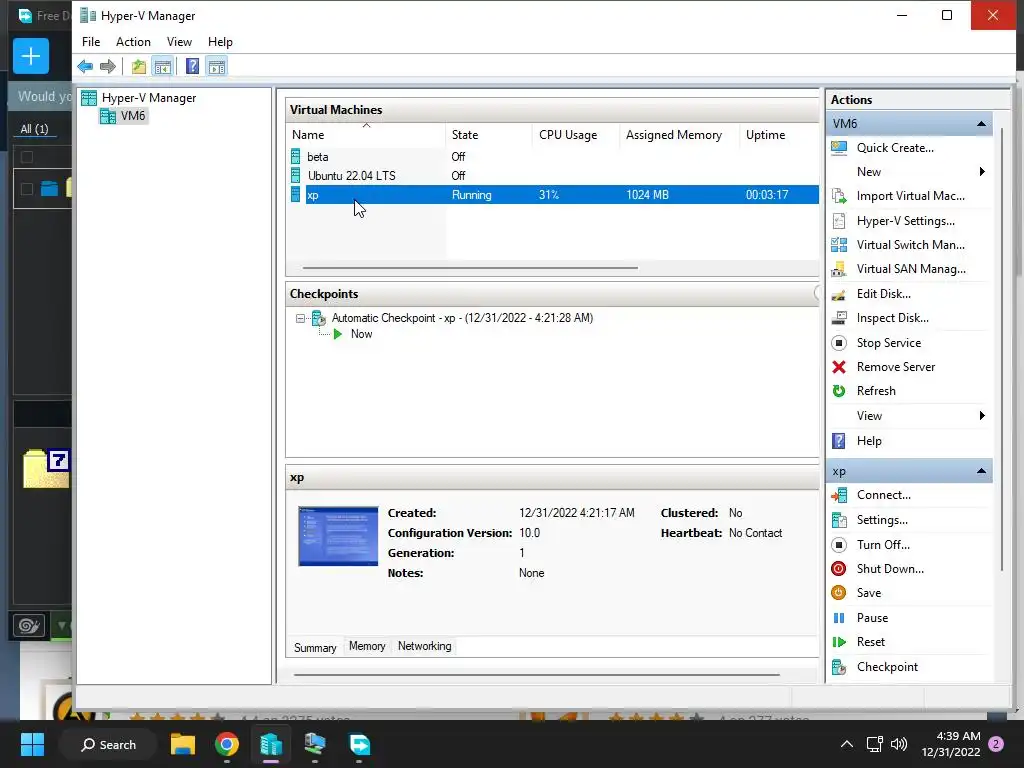Open Import Virtual Machine action

coord(910,196)
